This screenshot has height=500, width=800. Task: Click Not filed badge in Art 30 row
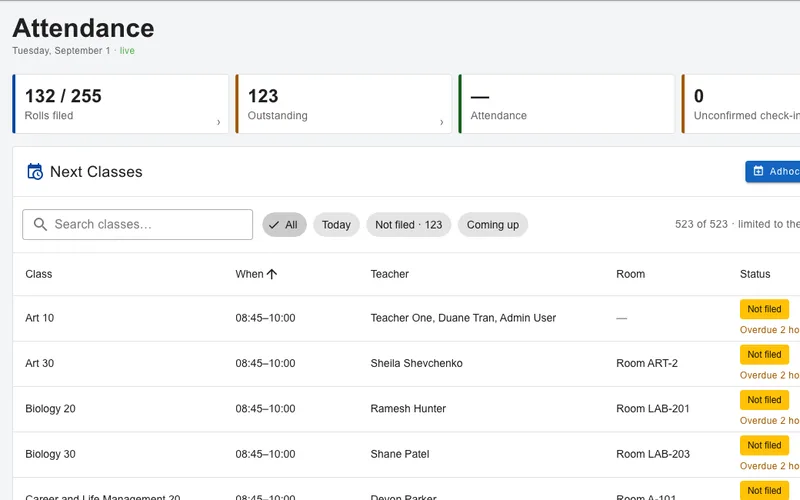tap(764, 355)
